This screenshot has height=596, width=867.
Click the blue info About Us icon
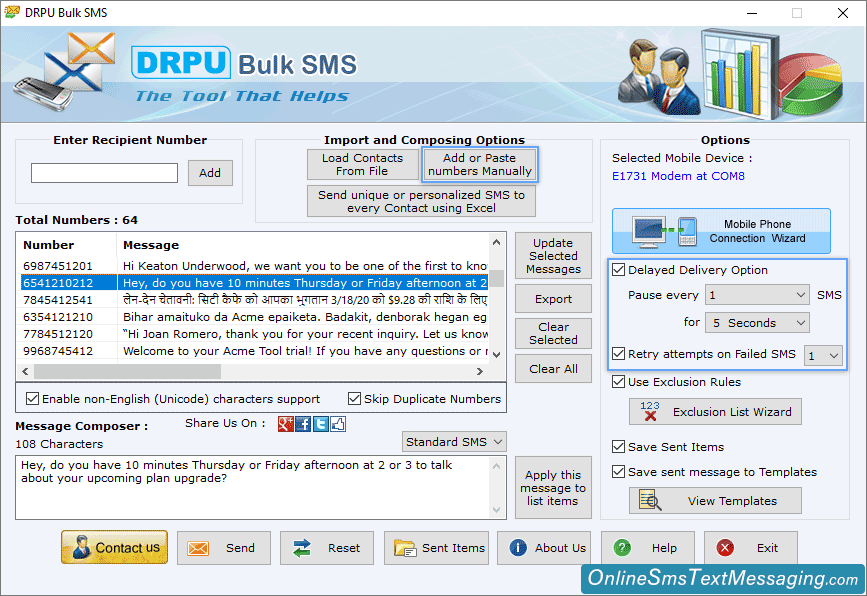tap(518, 548)
